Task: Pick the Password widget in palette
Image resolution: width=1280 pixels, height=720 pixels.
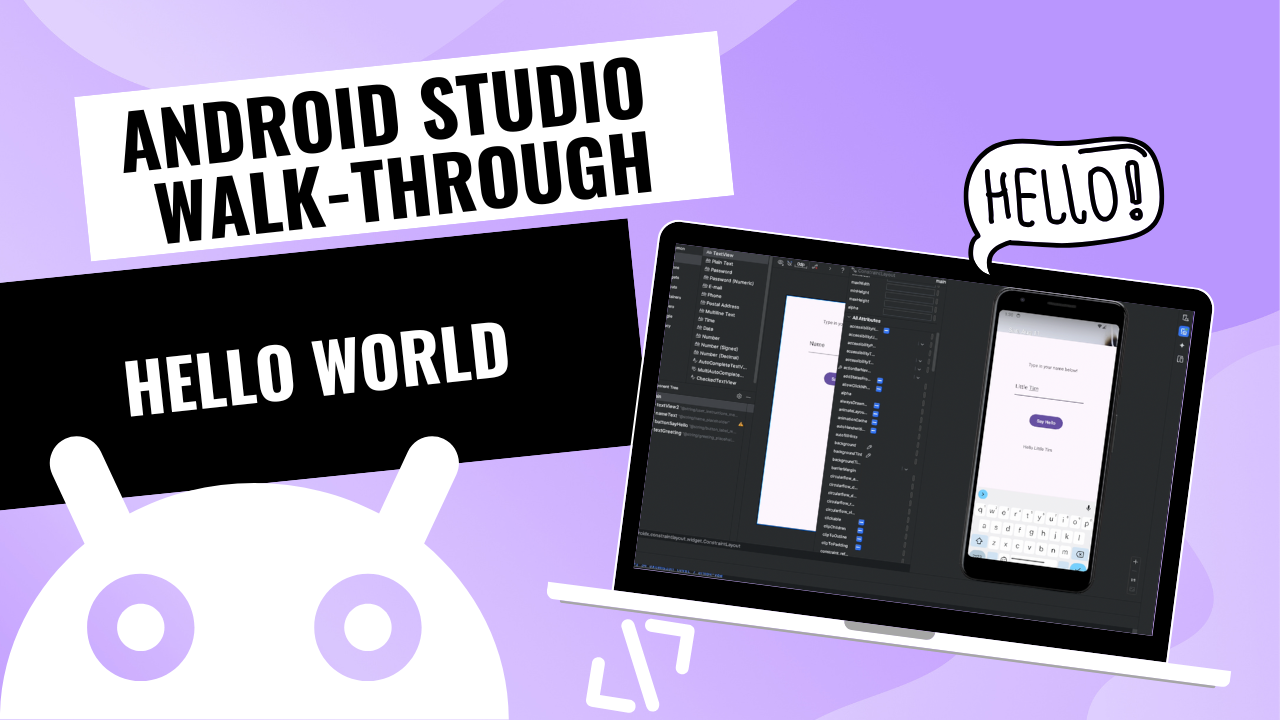Action: [720, 271]
